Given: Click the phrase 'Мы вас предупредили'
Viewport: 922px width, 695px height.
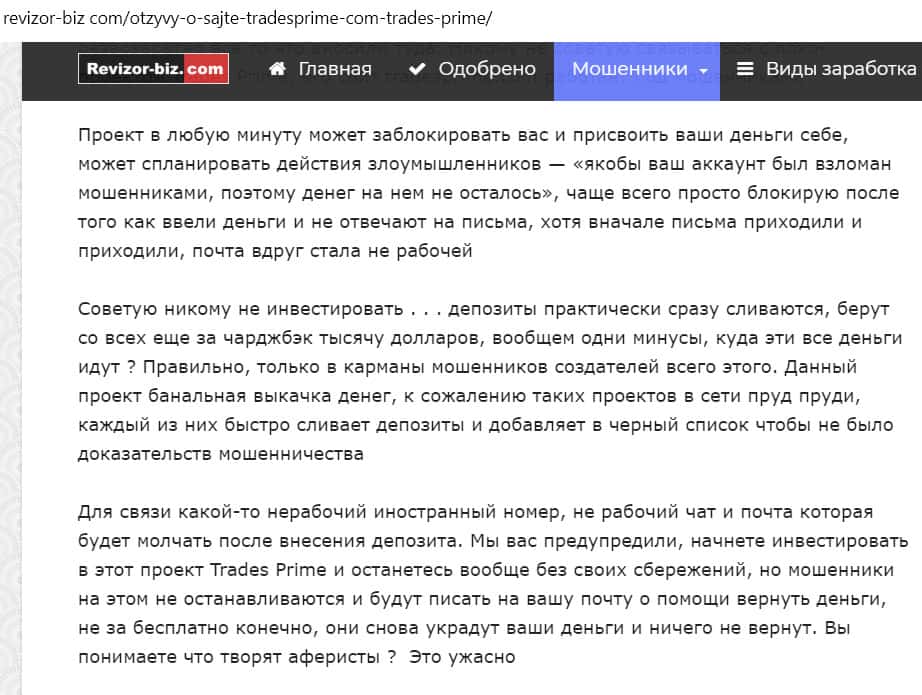Looking at the screenshot, I should (x=574, y=540).
